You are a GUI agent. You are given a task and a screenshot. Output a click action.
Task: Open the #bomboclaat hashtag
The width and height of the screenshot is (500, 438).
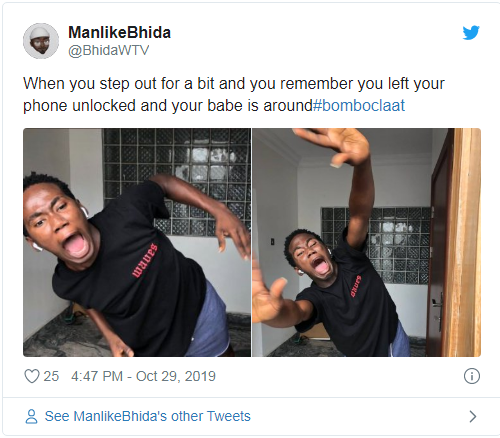[x=359, y=106]
